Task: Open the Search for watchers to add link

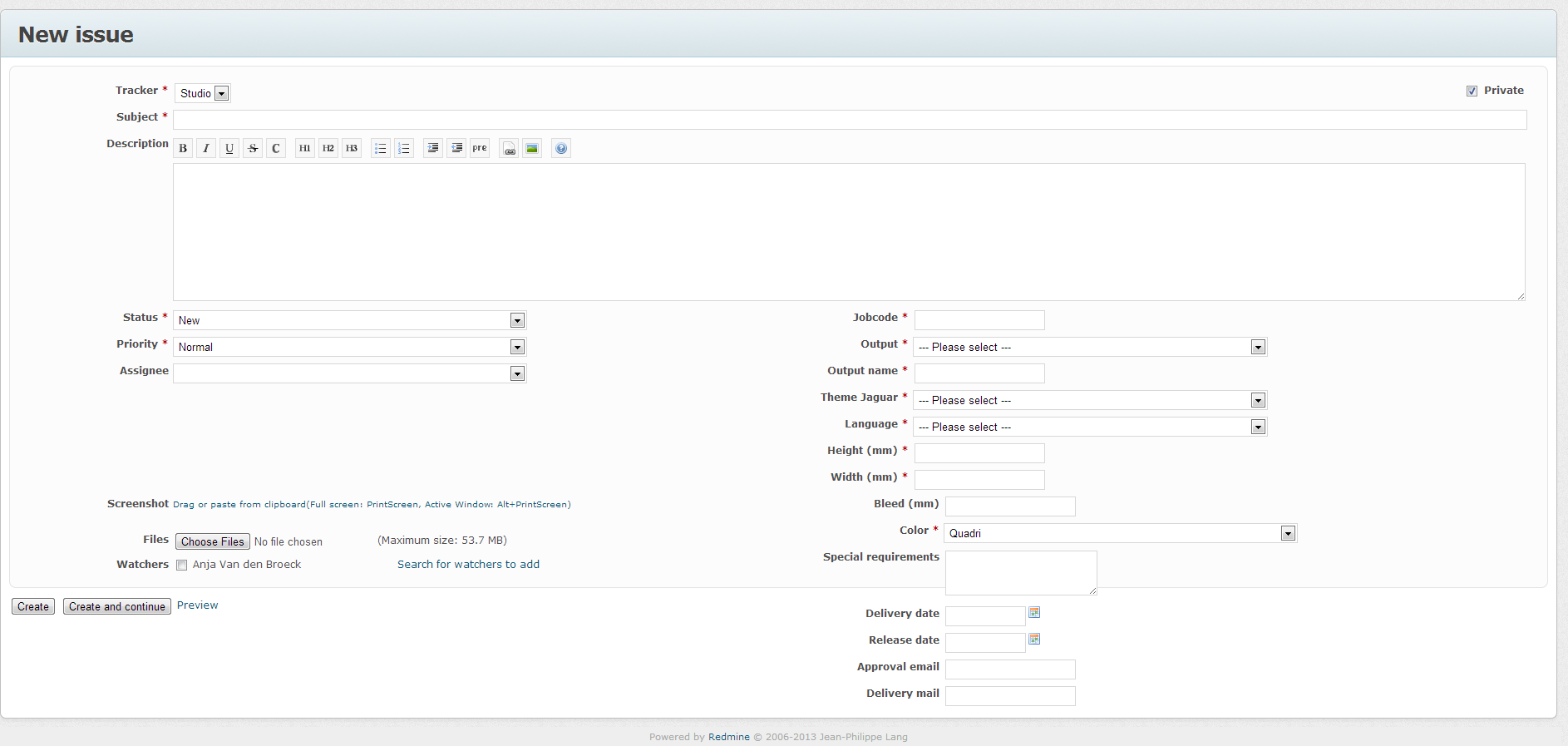Action: pos(468,564)
